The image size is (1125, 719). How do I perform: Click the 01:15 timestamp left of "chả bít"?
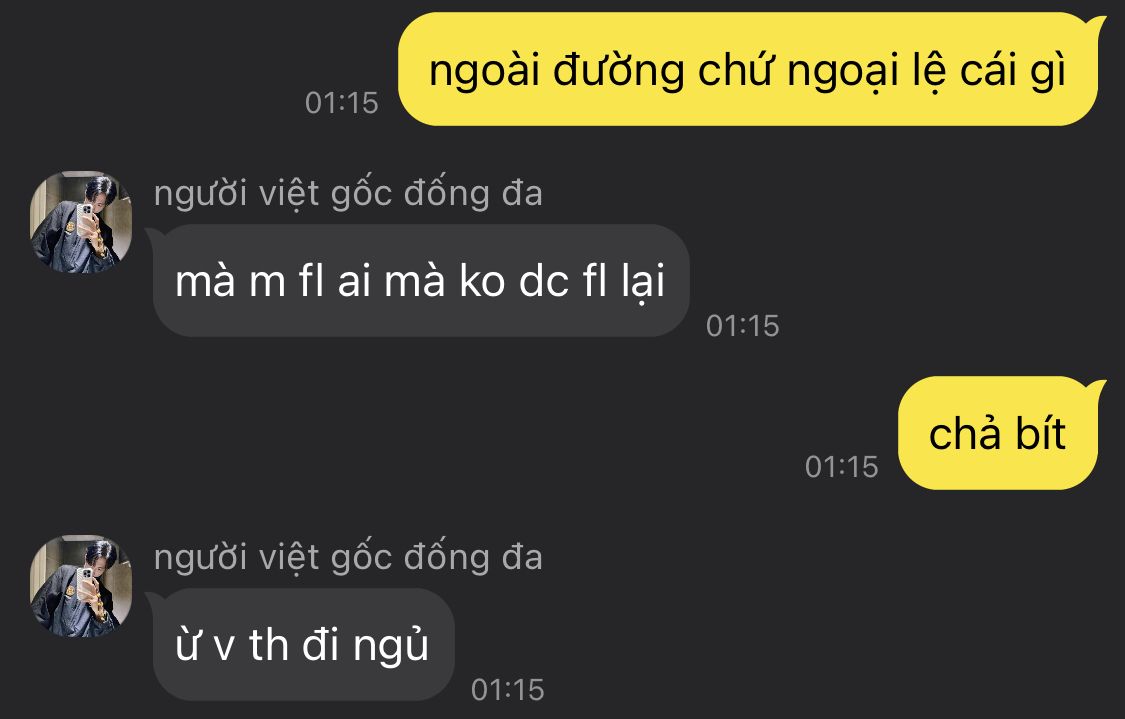point(842,466)
